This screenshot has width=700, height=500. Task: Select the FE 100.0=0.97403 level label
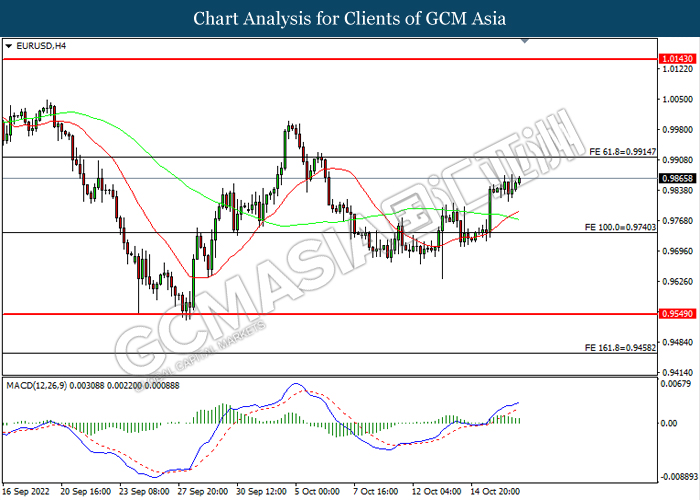621,227
